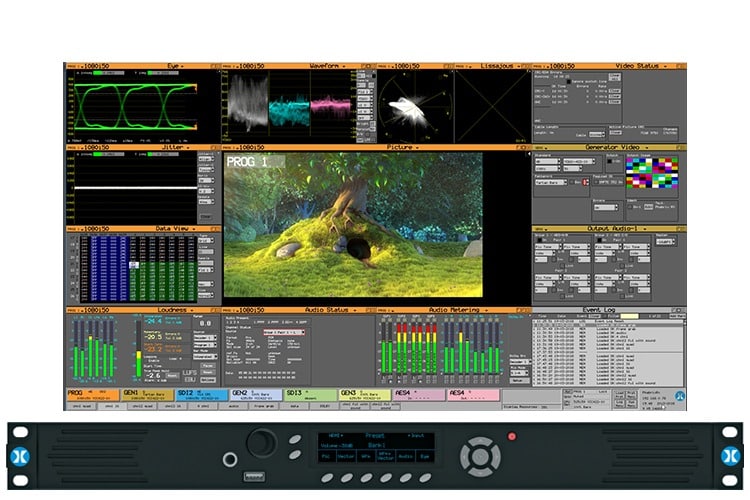
Task: Click the rotary volume knob on front panel
Action: [x=261, y=443]
